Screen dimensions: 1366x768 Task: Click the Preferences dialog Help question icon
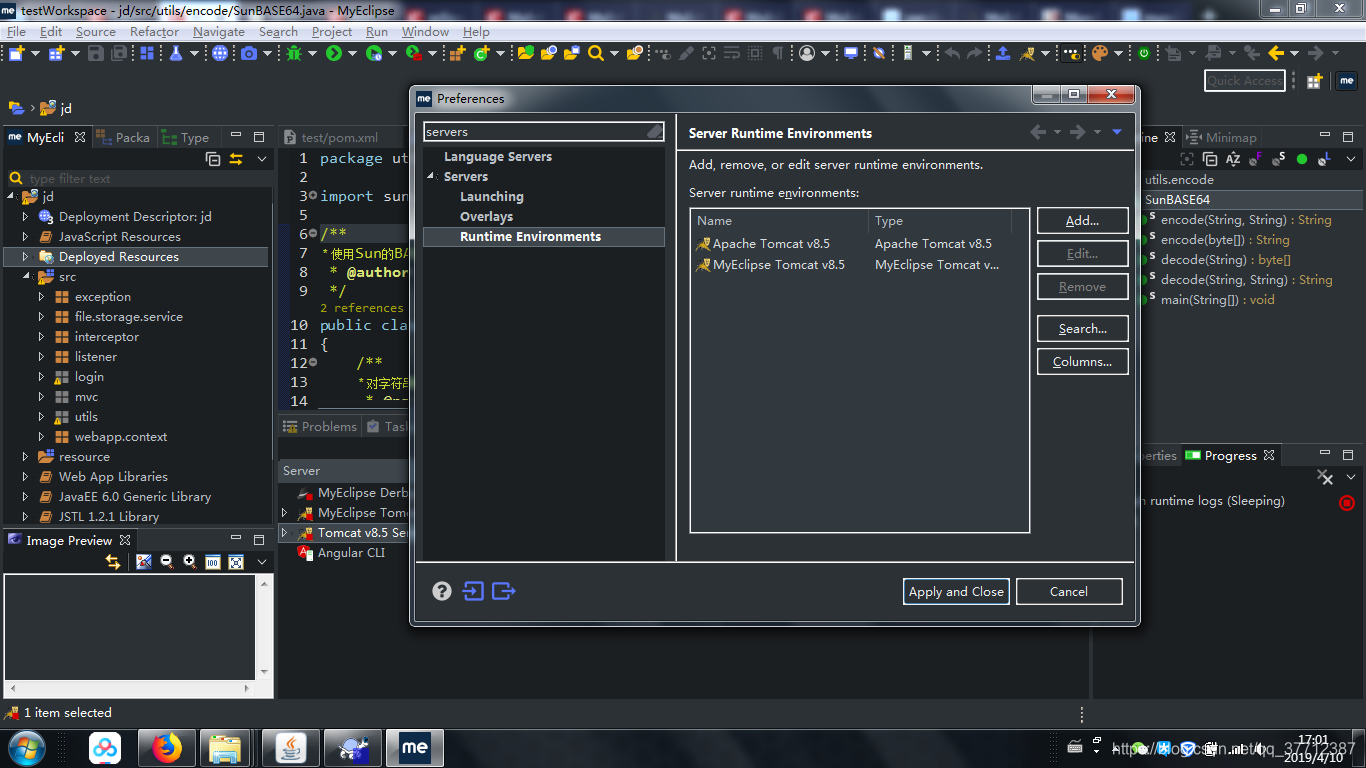[442, 591]
